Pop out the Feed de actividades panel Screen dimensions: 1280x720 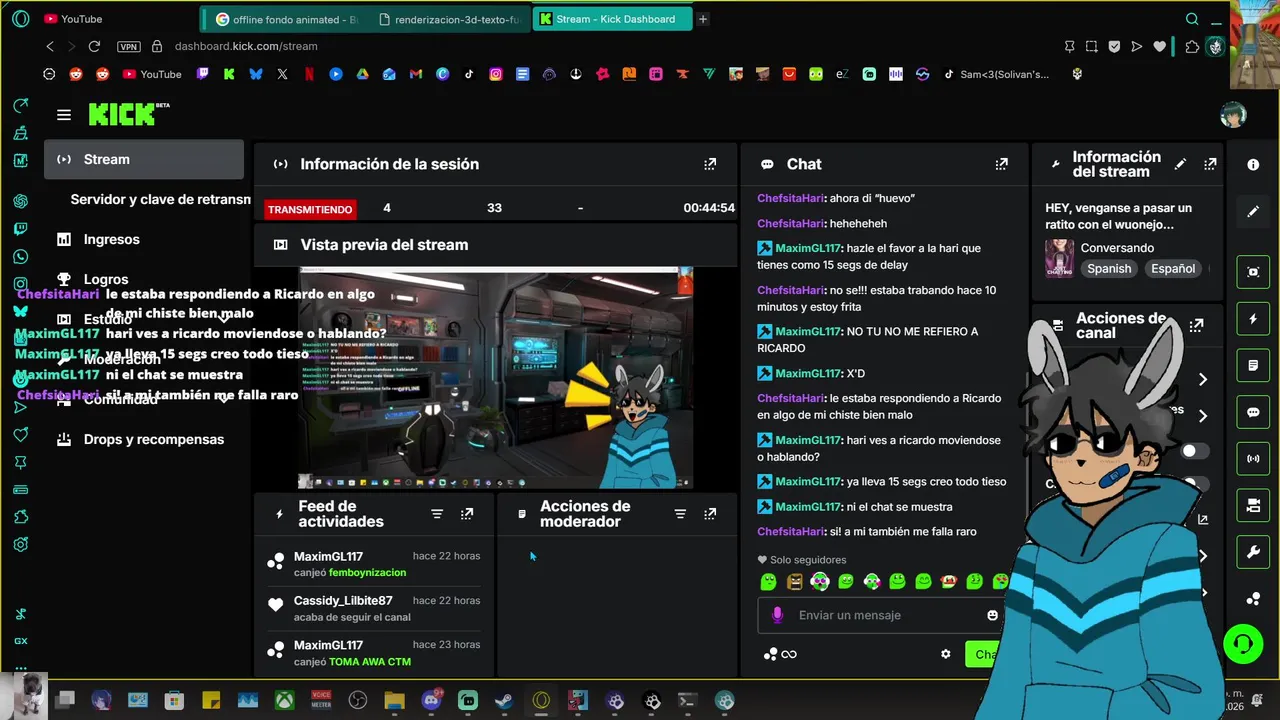tap(467, 514)
